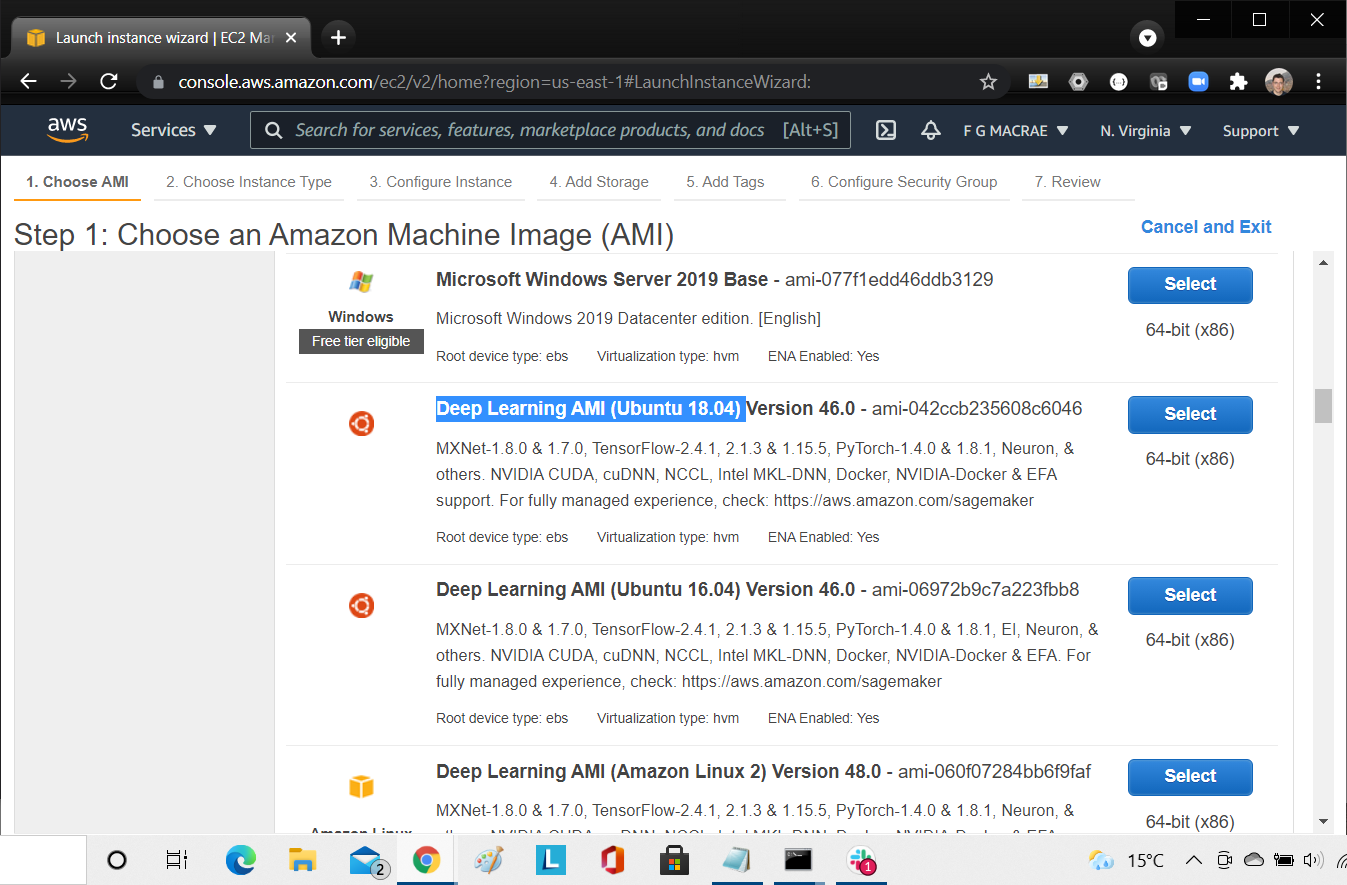Image resolution: width=1347 pixels, height=885 pixels.
Task: Go to Configure Security Group step
Action: pos(904,182)
